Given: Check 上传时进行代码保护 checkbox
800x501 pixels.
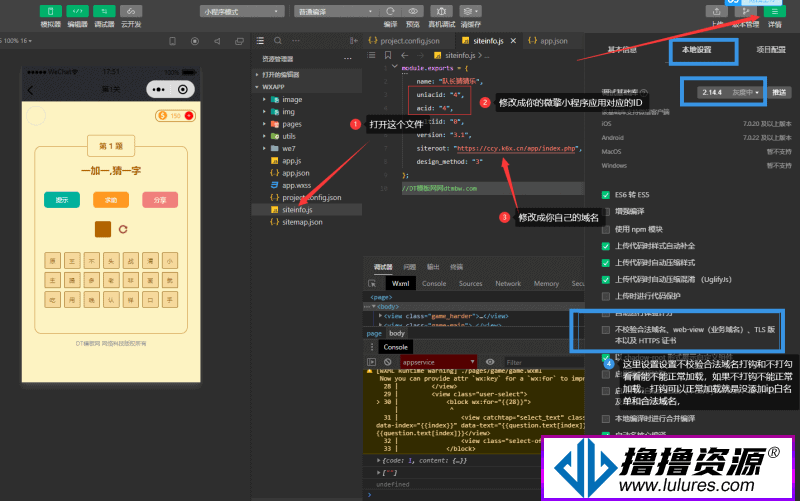Looking at the screenshot, I should (606, 296).
